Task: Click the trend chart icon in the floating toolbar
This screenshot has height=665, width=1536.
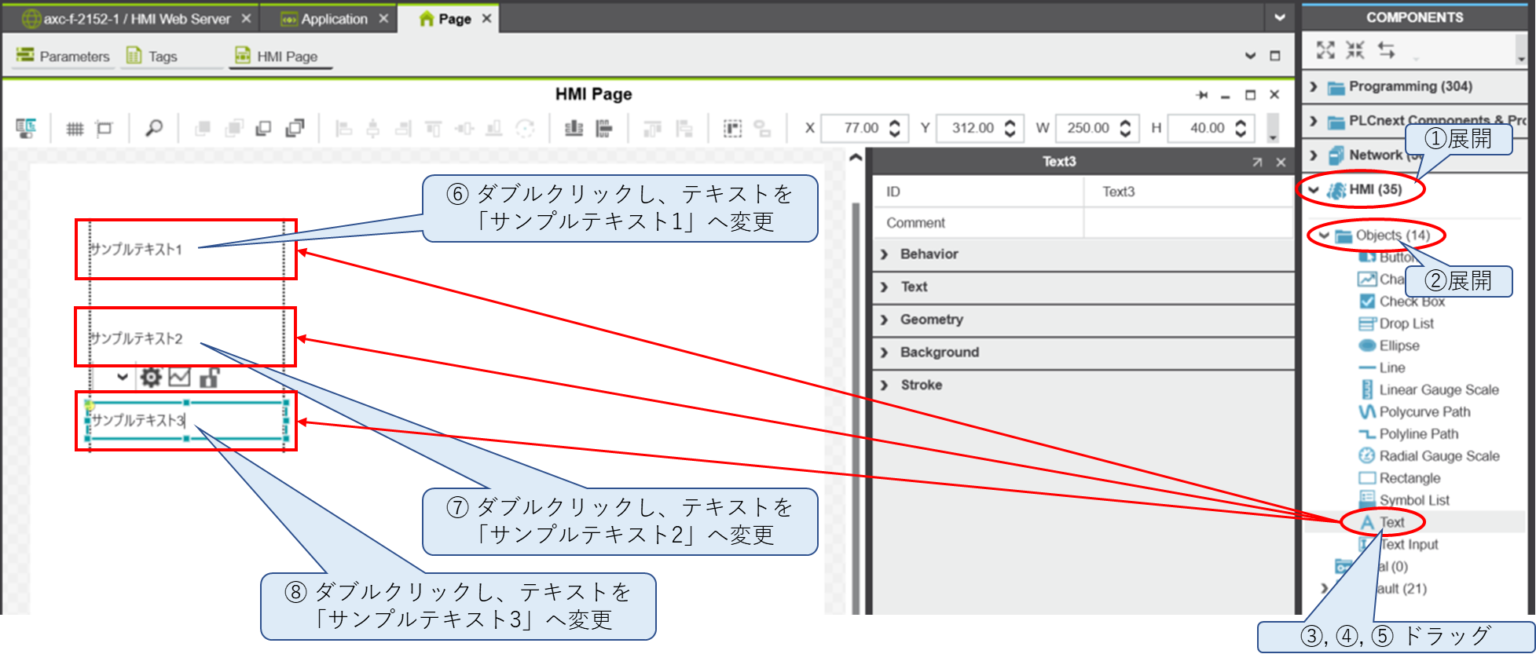Action: tap(179, 377)
